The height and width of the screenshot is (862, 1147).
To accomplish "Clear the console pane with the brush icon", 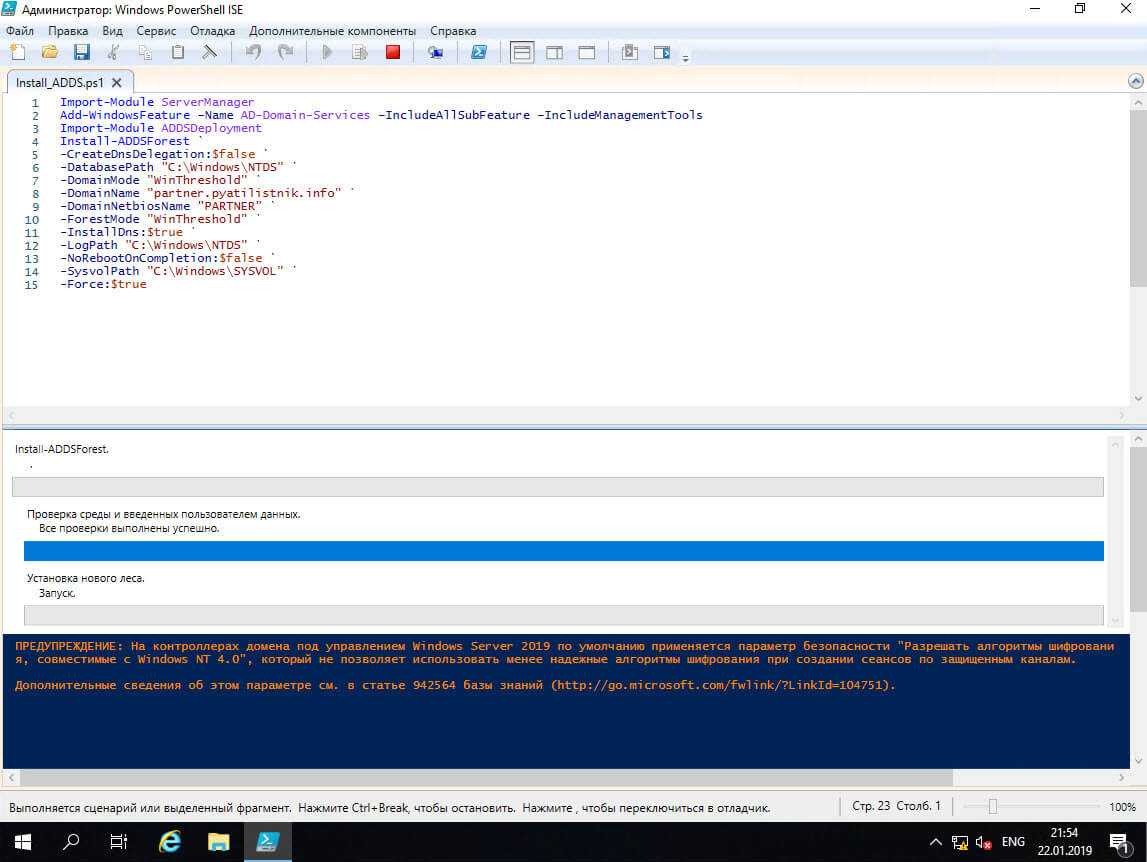I will pos(210,52).
